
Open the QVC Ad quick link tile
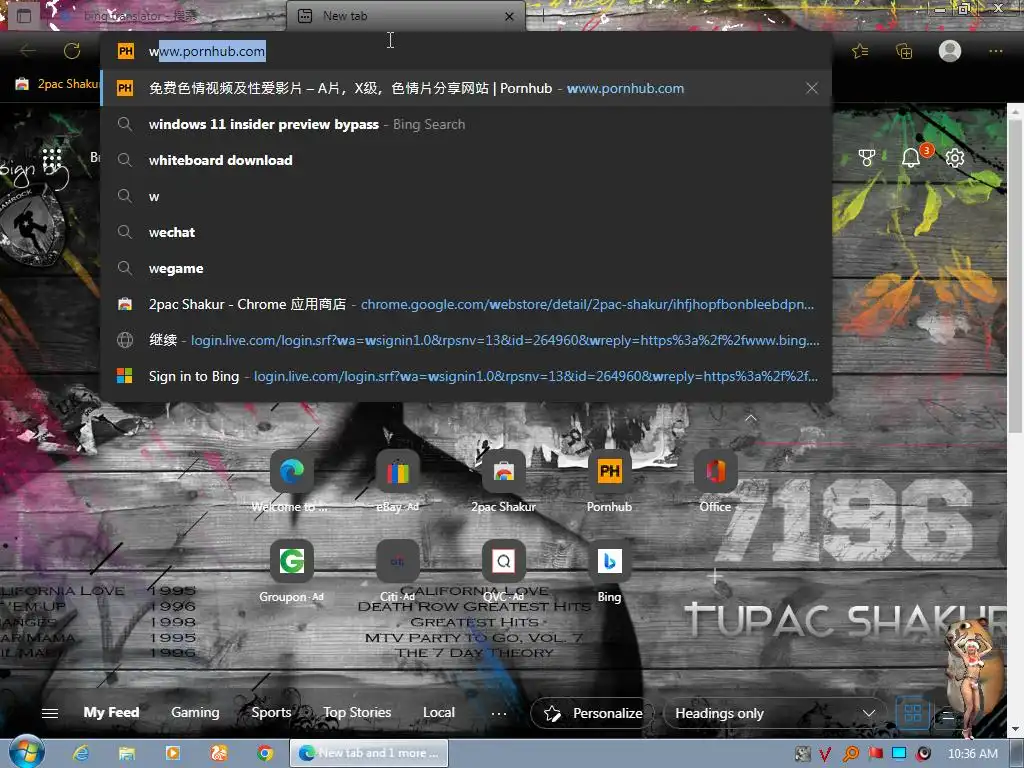coord(504,571)
